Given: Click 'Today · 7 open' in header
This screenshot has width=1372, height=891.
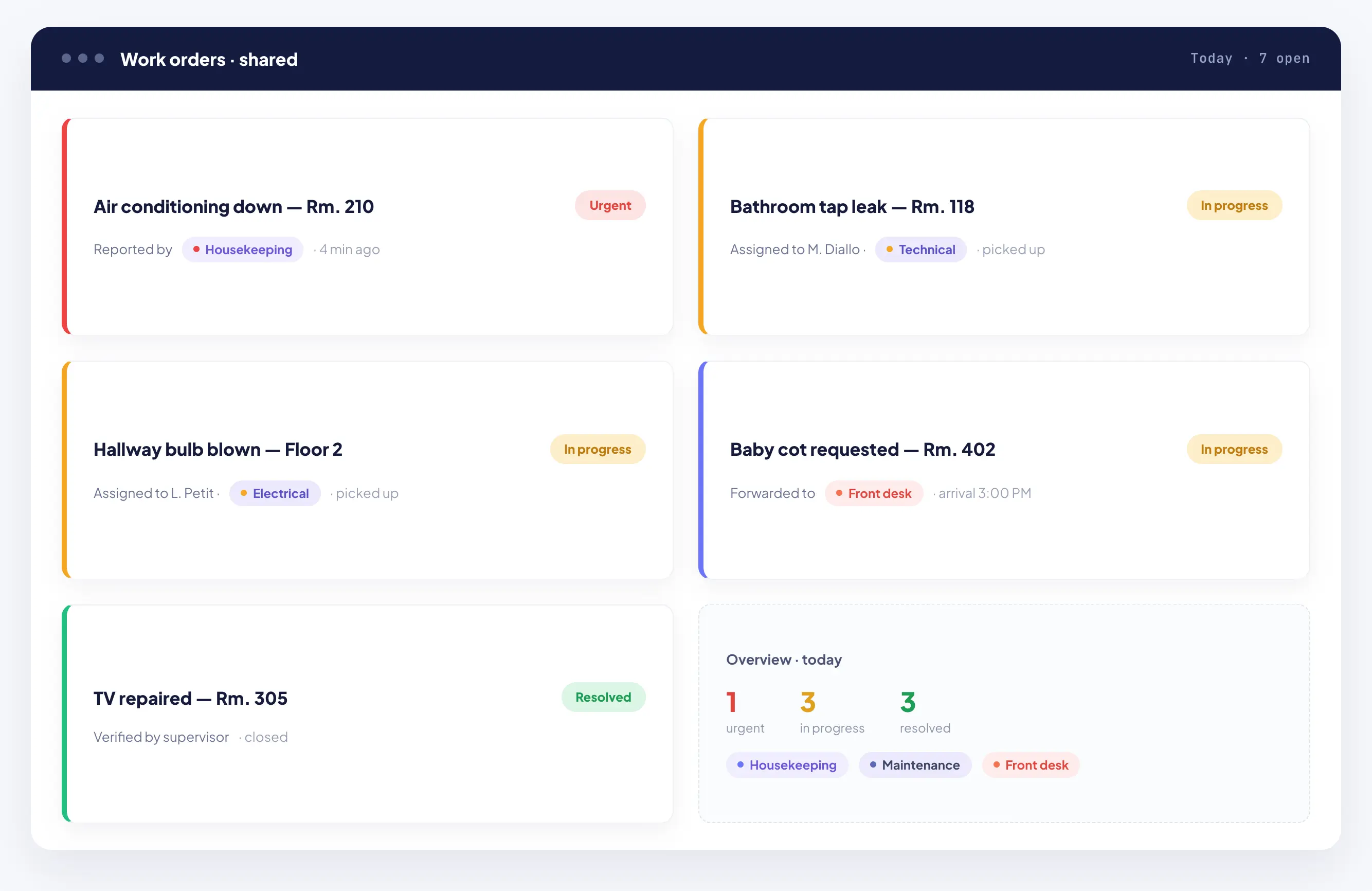Looking at the screenshot, I should tap(1250, 58).
